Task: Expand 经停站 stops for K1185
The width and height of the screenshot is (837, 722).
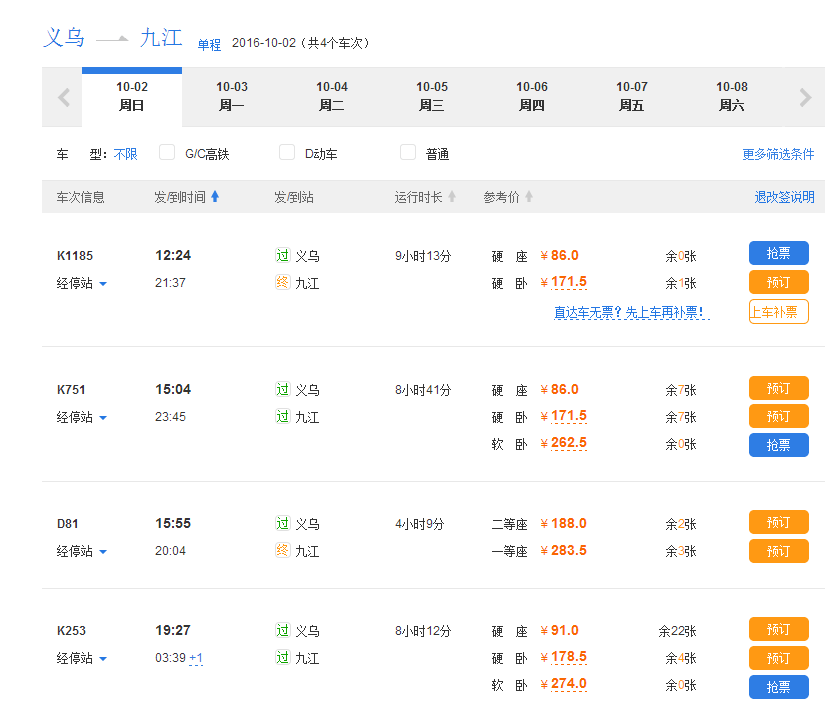Action: (x=82, y=283)
